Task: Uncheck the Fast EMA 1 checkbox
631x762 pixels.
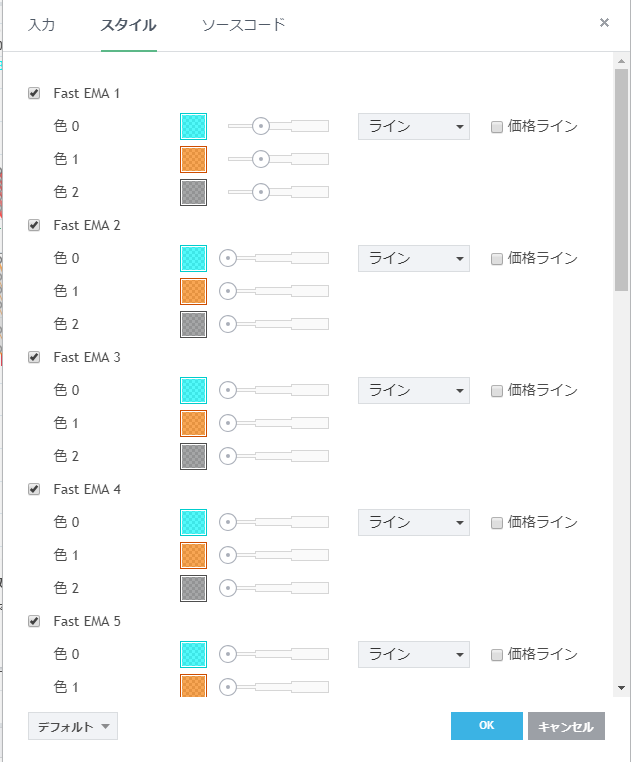Action: [x=34, y=93]
